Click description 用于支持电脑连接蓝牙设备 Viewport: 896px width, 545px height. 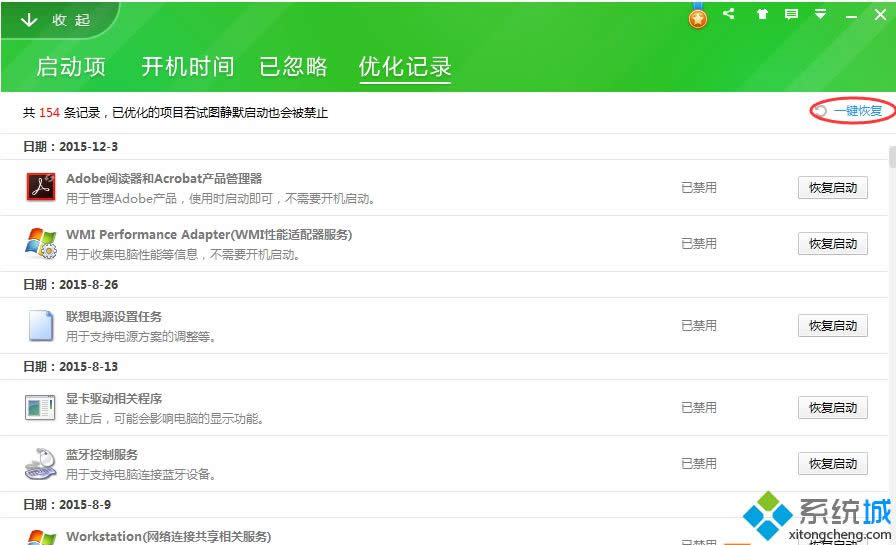tap(141, 475)
